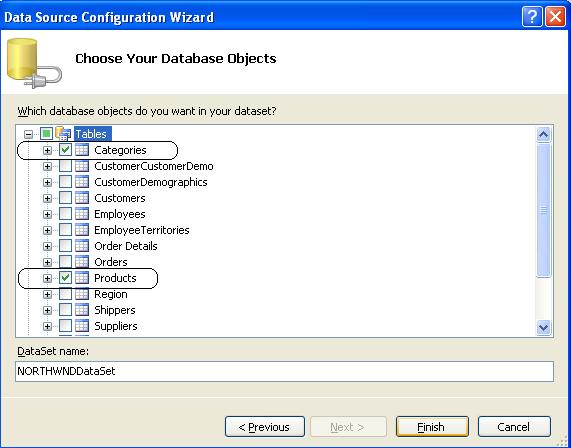This screenshot has height=448, width=571.
Task: Click the Shippers table icon
Action: pos(82,310)
